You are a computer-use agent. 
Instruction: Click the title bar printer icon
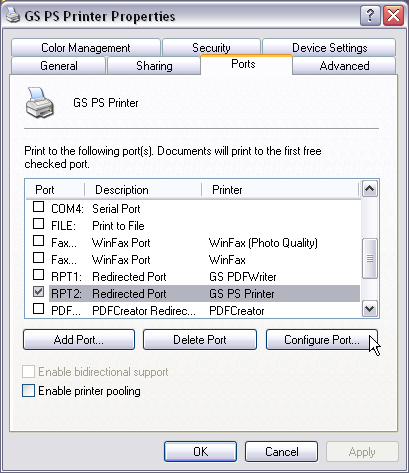click(x=13, y=15)
